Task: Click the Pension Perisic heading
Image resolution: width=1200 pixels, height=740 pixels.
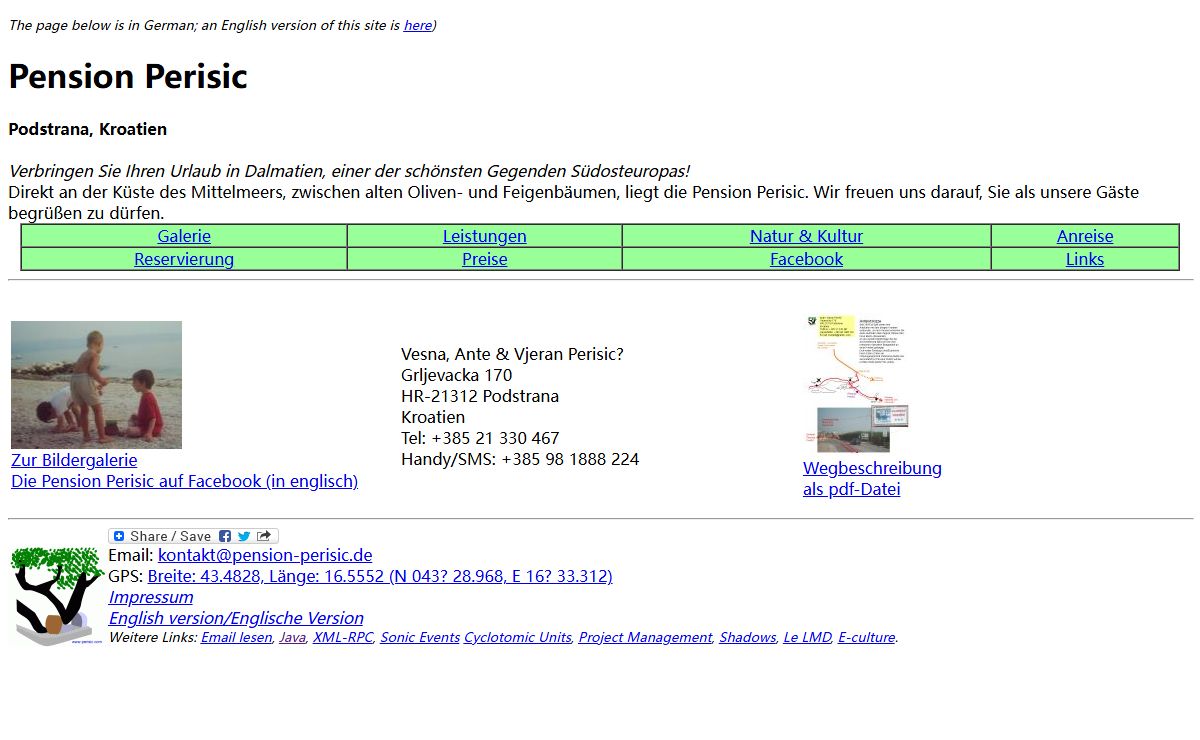Action: tap(128, 76)
